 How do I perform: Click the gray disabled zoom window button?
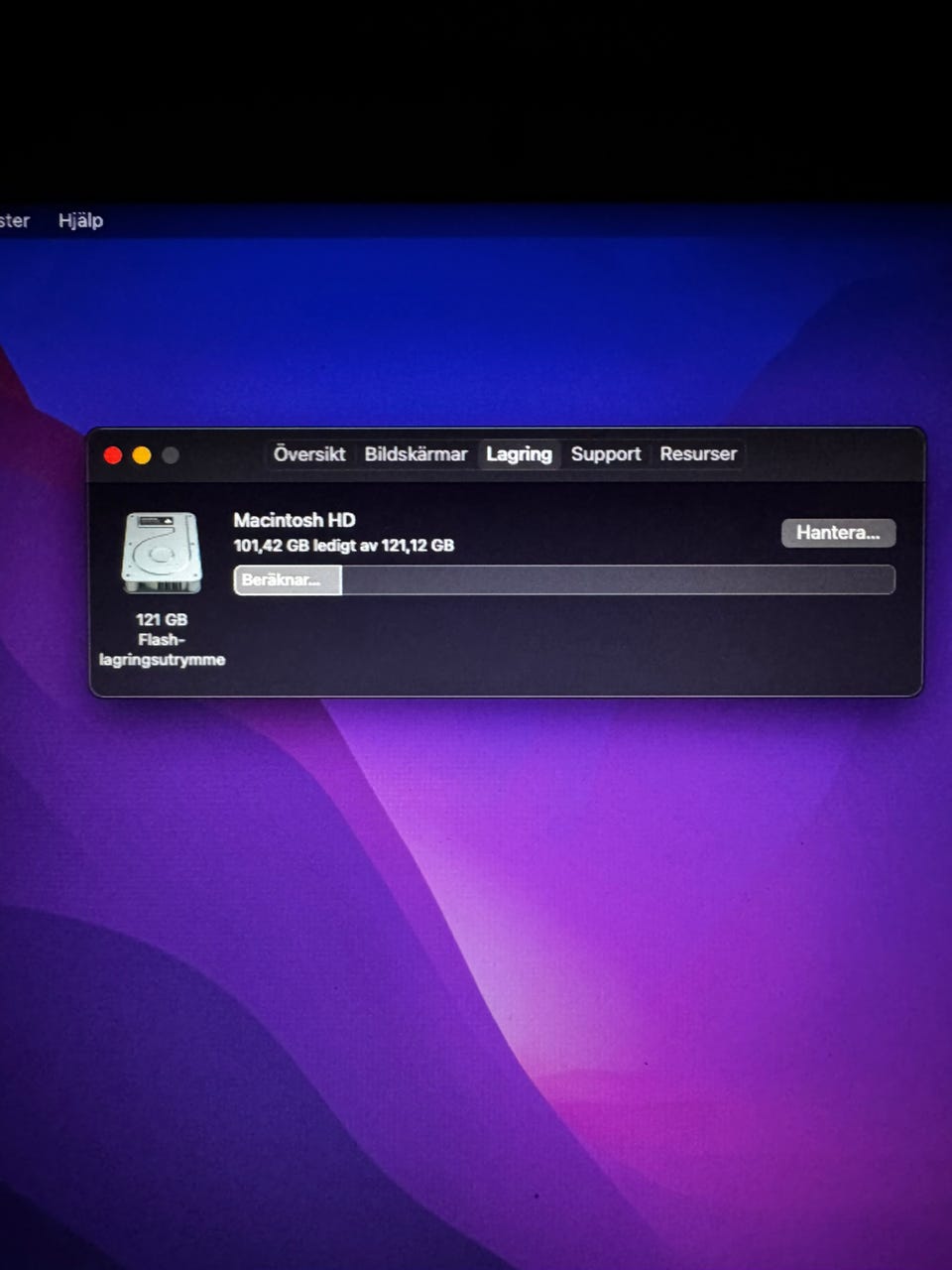171,455
